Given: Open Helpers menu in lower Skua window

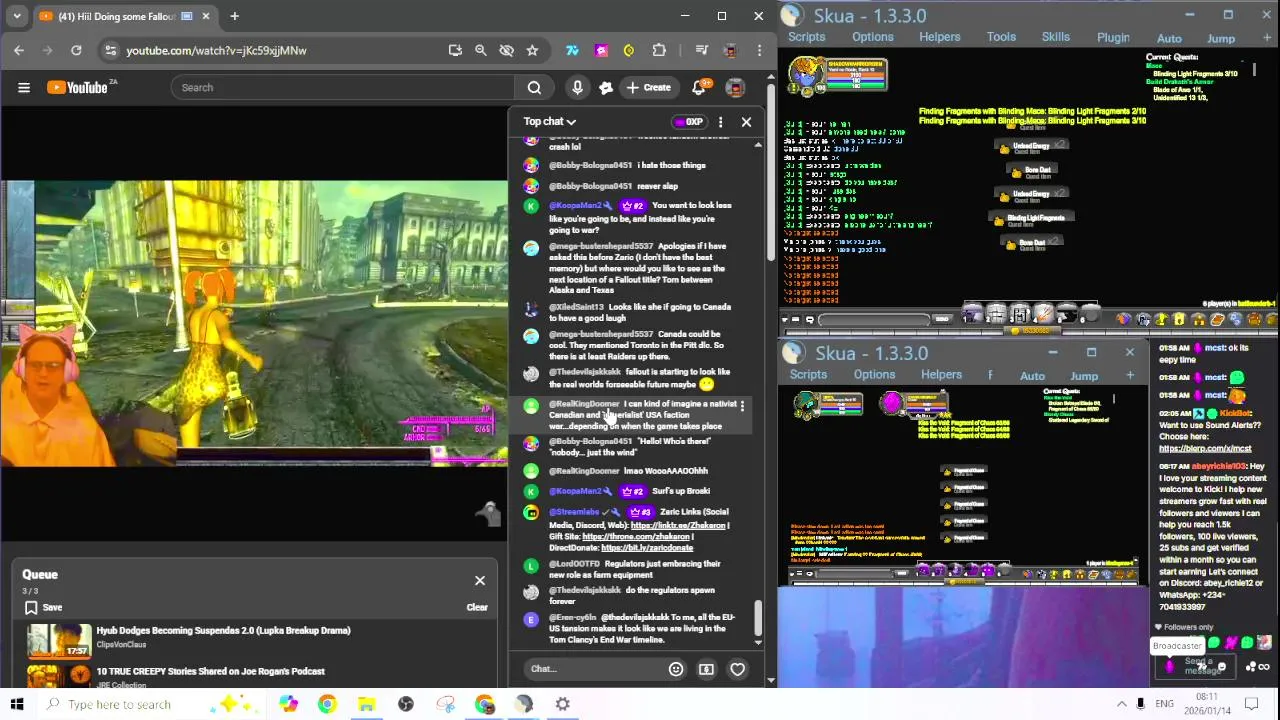Looking at the screenshot, I should pyautogui.click(x=941, y=375).
